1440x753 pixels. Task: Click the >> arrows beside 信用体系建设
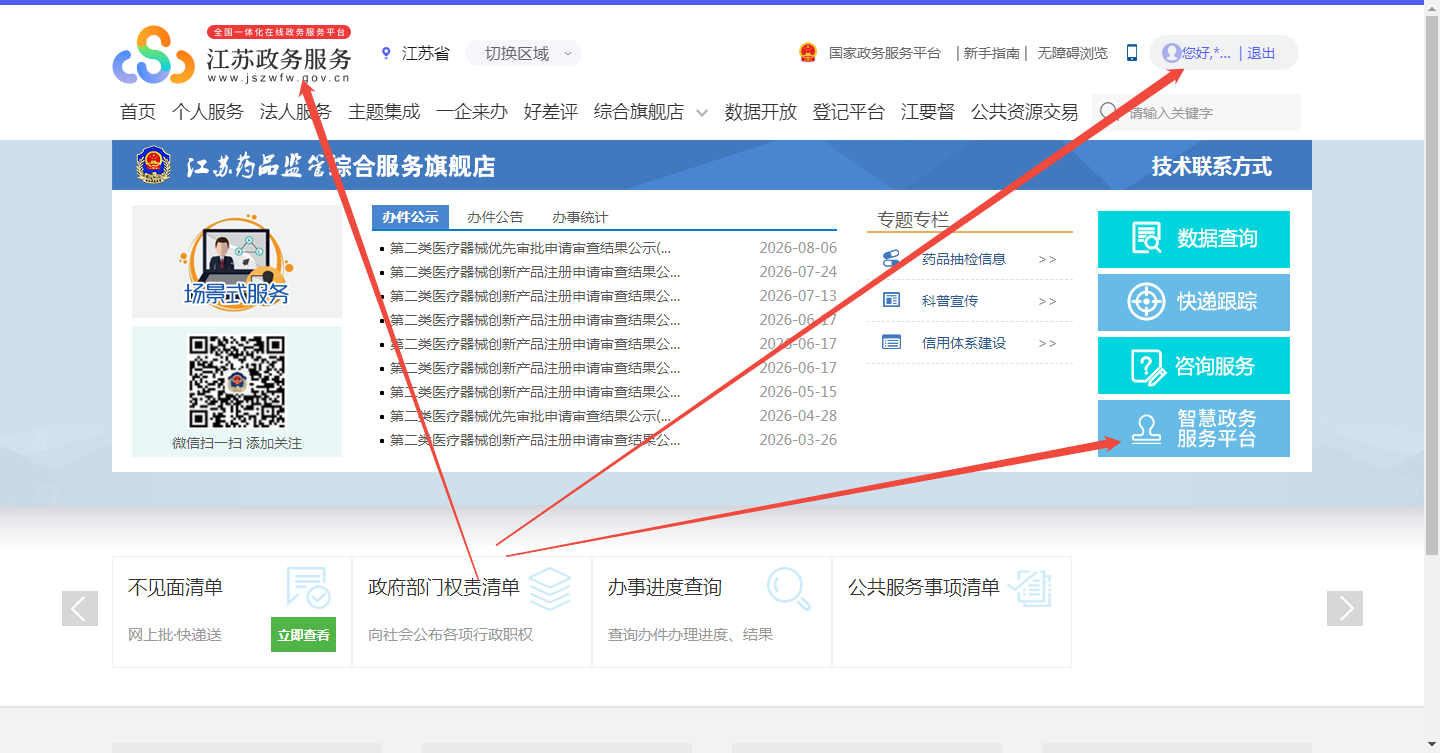(1047, 343)
